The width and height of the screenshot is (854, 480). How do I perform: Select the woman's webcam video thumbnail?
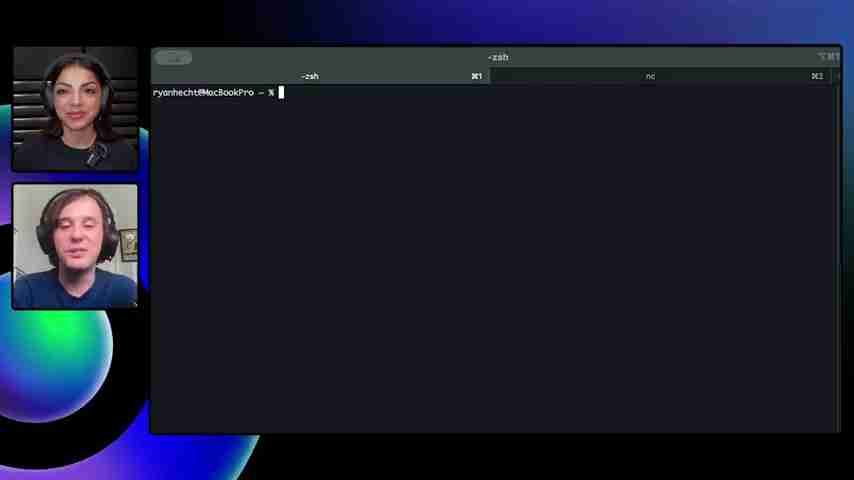coord(75,109)
